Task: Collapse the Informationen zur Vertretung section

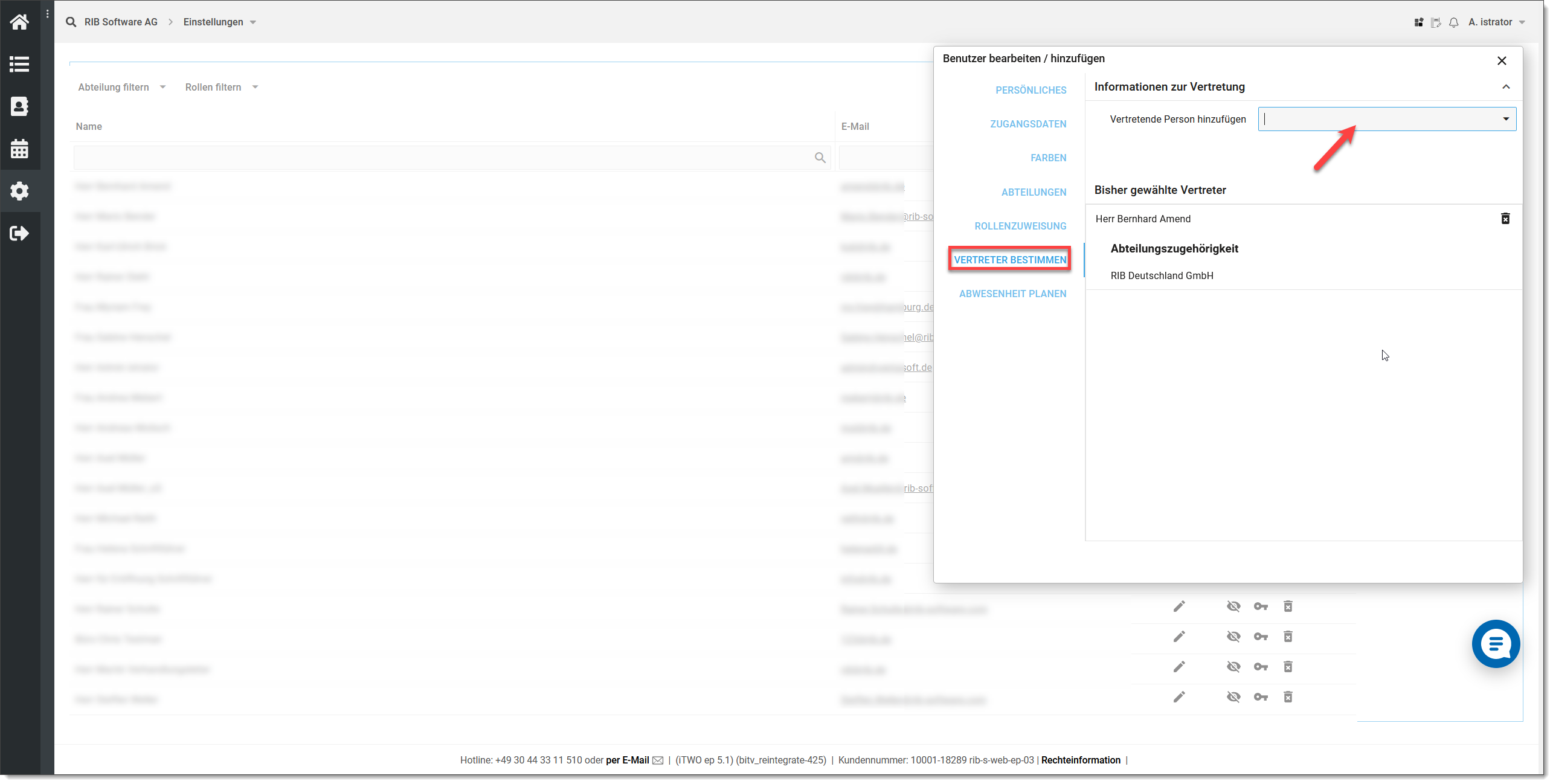Action: pos(1506,87)
